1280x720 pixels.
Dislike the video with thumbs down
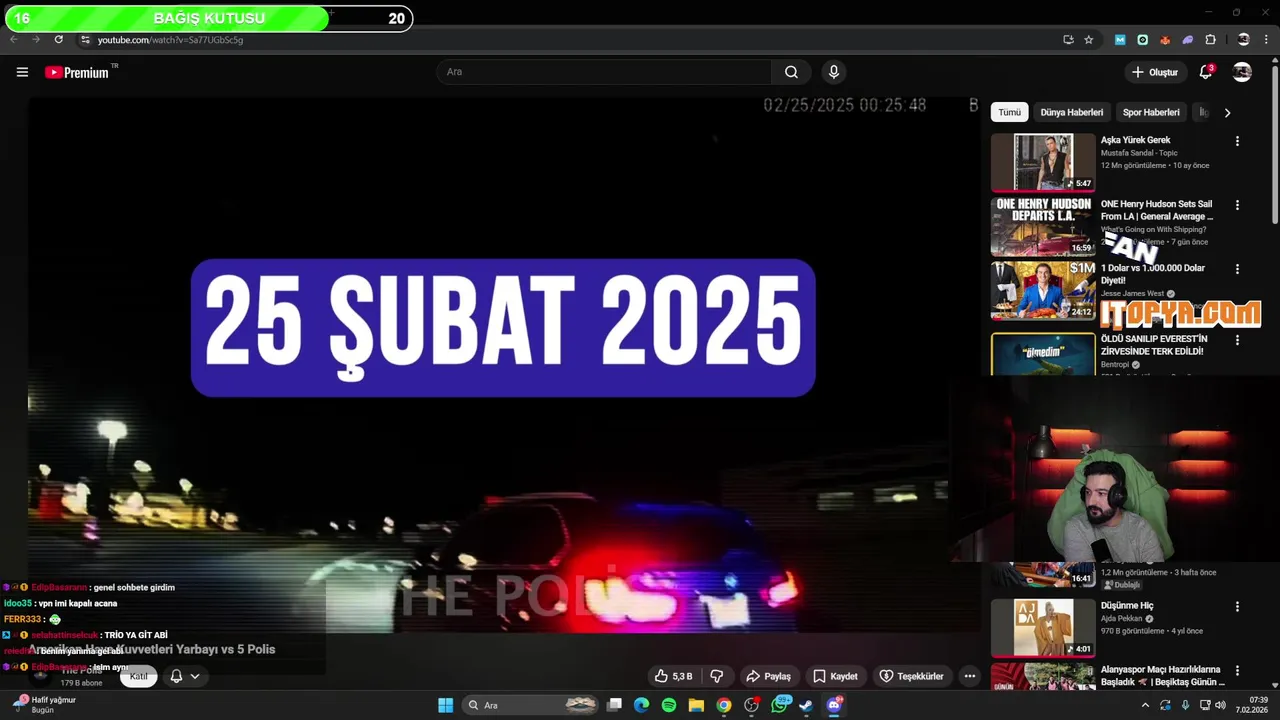point(717,676)
